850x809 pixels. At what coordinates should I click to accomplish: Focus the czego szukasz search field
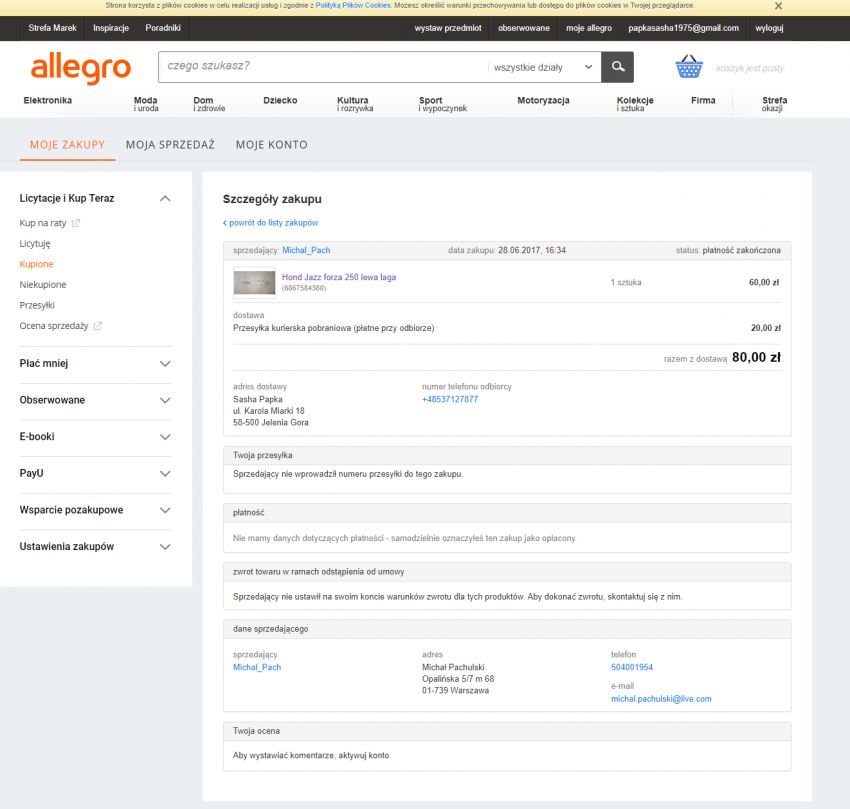[323, 67]
